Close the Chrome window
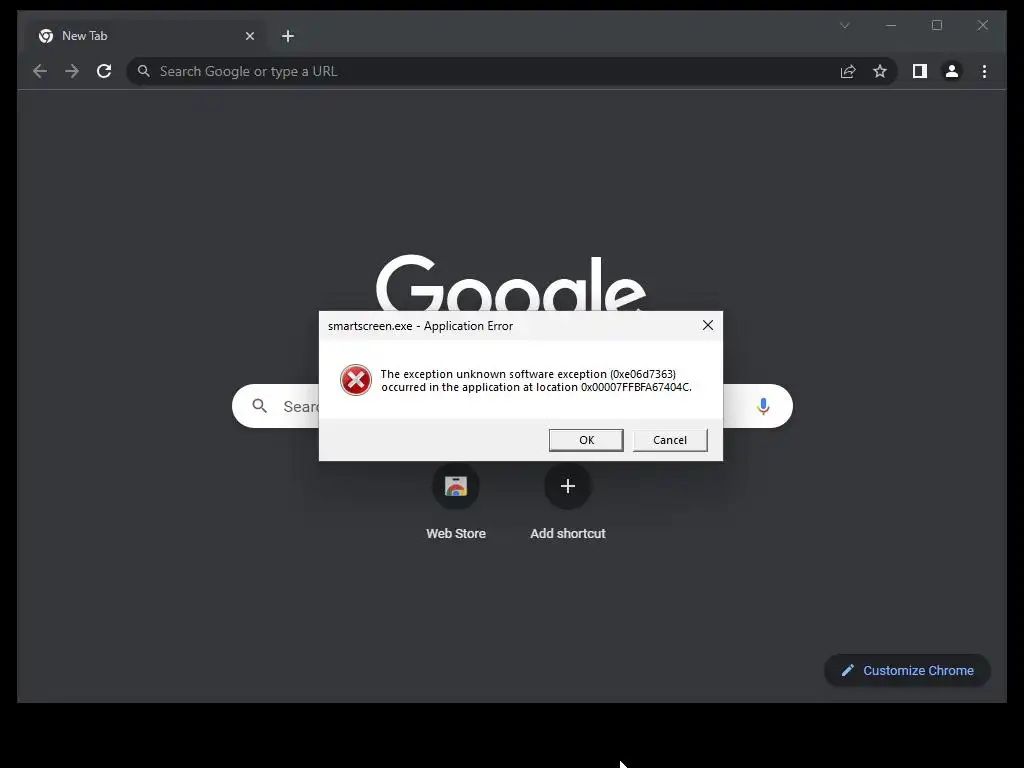The image size is (1024, 768). click(982, 25)
